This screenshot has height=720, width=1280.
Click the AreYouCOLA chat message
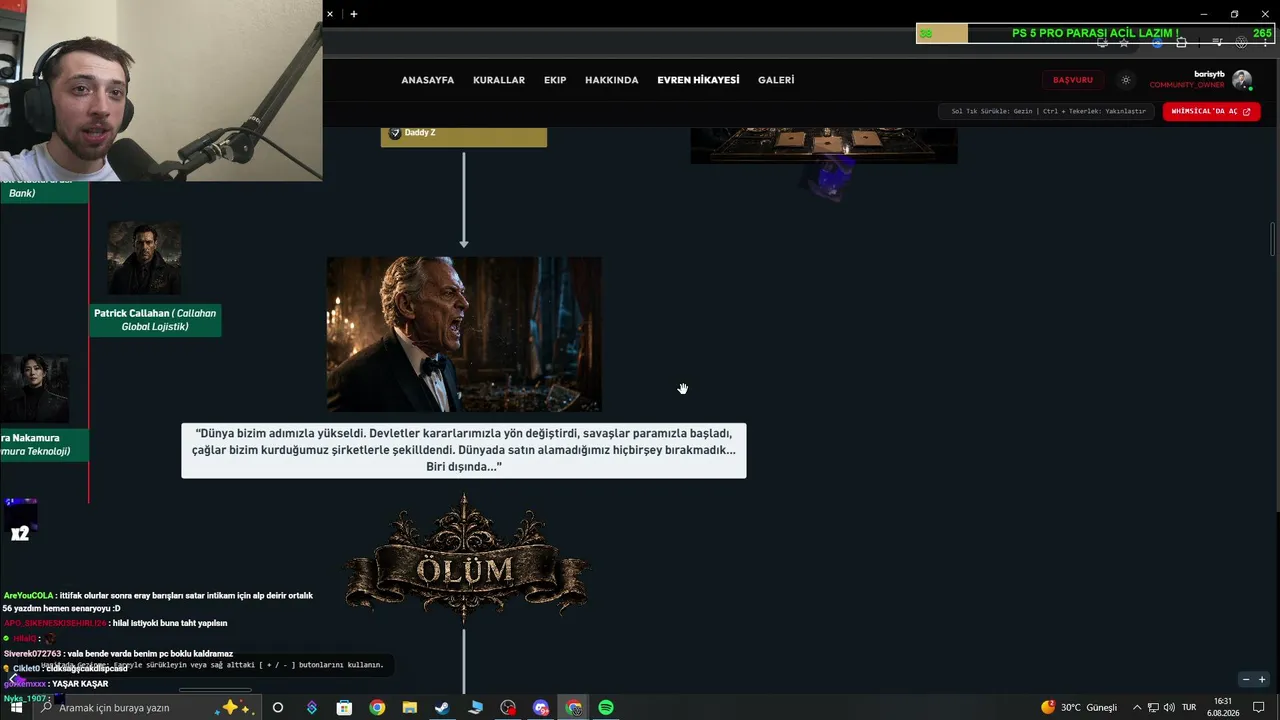pyautogui.click(x=158, y=602)
